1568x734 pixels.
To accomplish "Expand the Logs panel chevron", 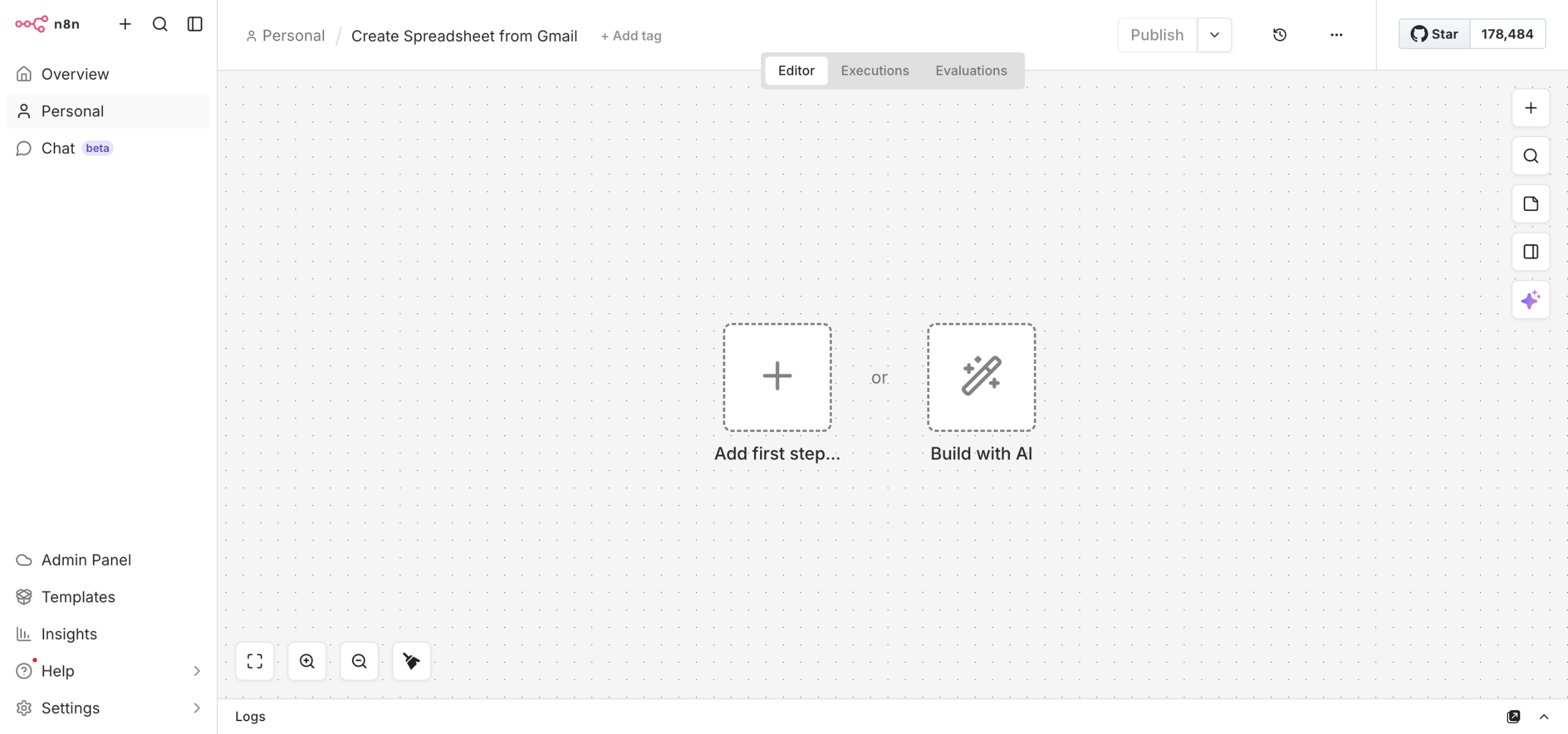I will [1544, 716].
